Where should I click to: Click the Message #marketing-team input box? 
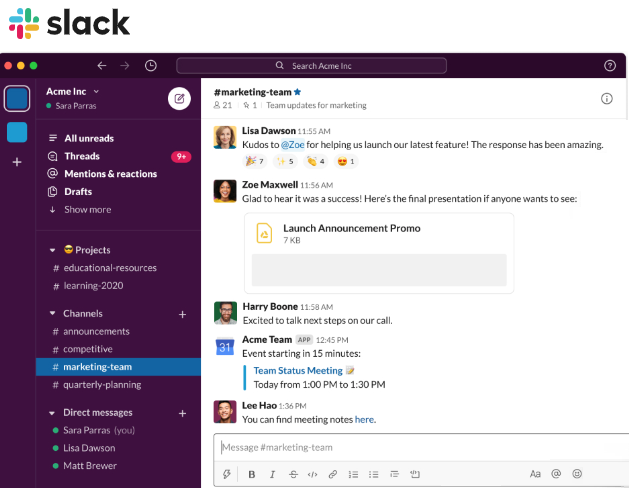(x=421, y=447)
